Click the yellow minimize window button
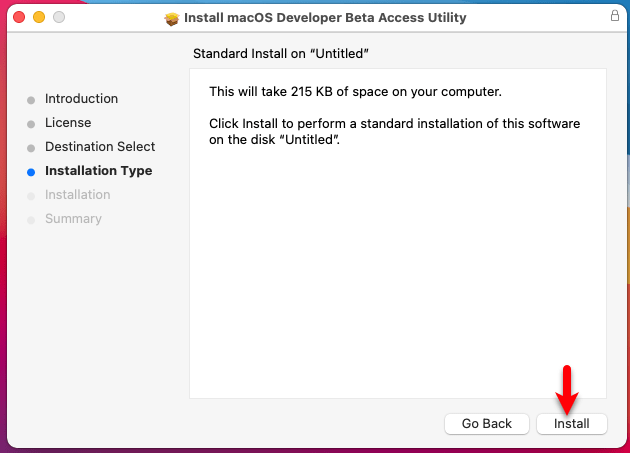Screen dimensions: 630x453 click(39, 17)
